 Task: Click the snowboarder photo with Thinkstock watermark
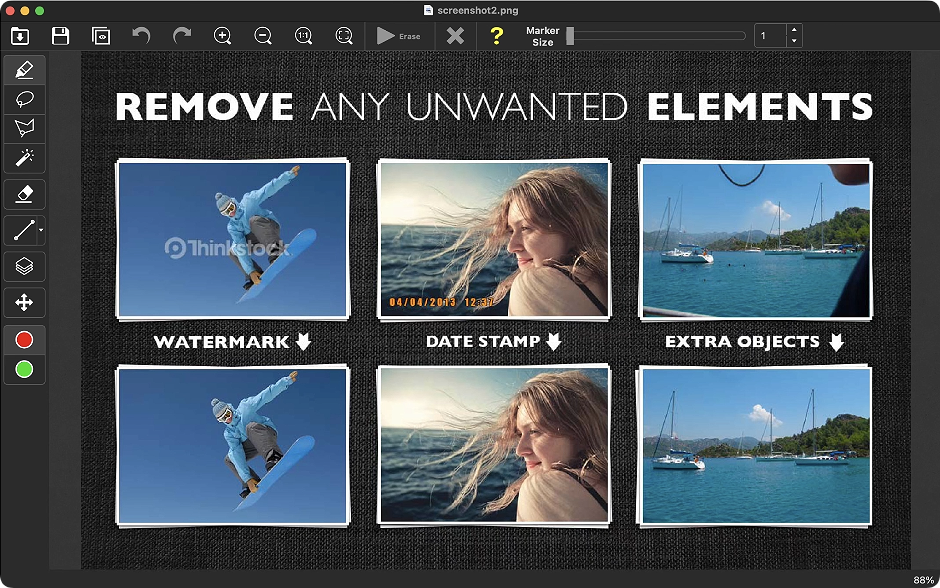(x=233, y=239)
